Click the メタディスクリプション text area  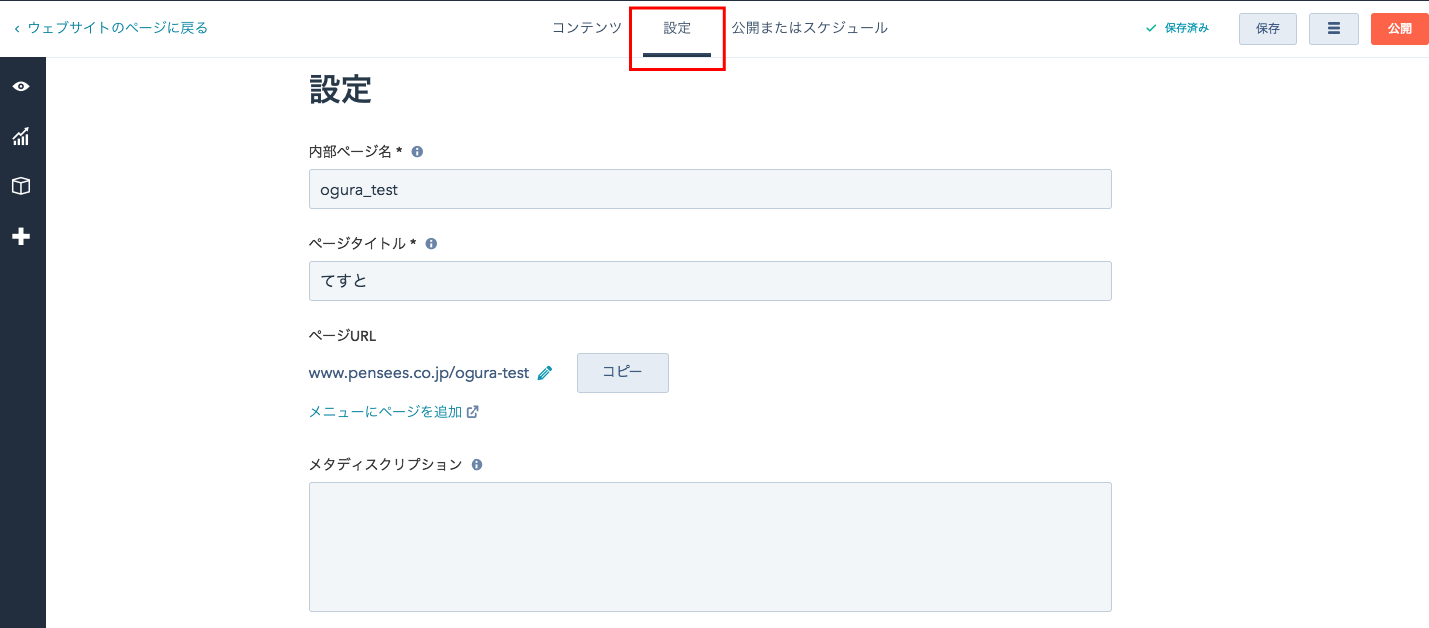(710, 546)
